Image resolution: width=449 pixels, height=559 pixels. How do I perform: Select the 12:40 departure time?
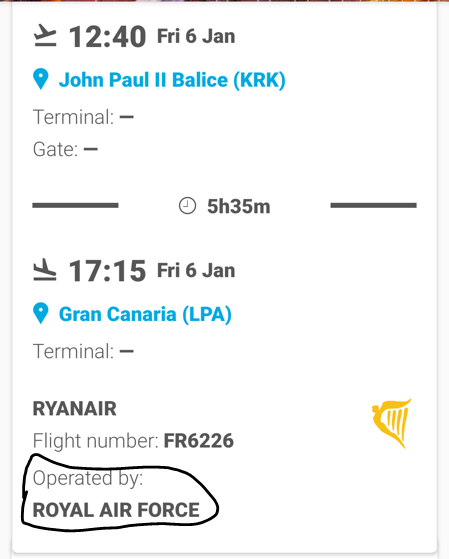pyautogui.click(x=107, y=37)
